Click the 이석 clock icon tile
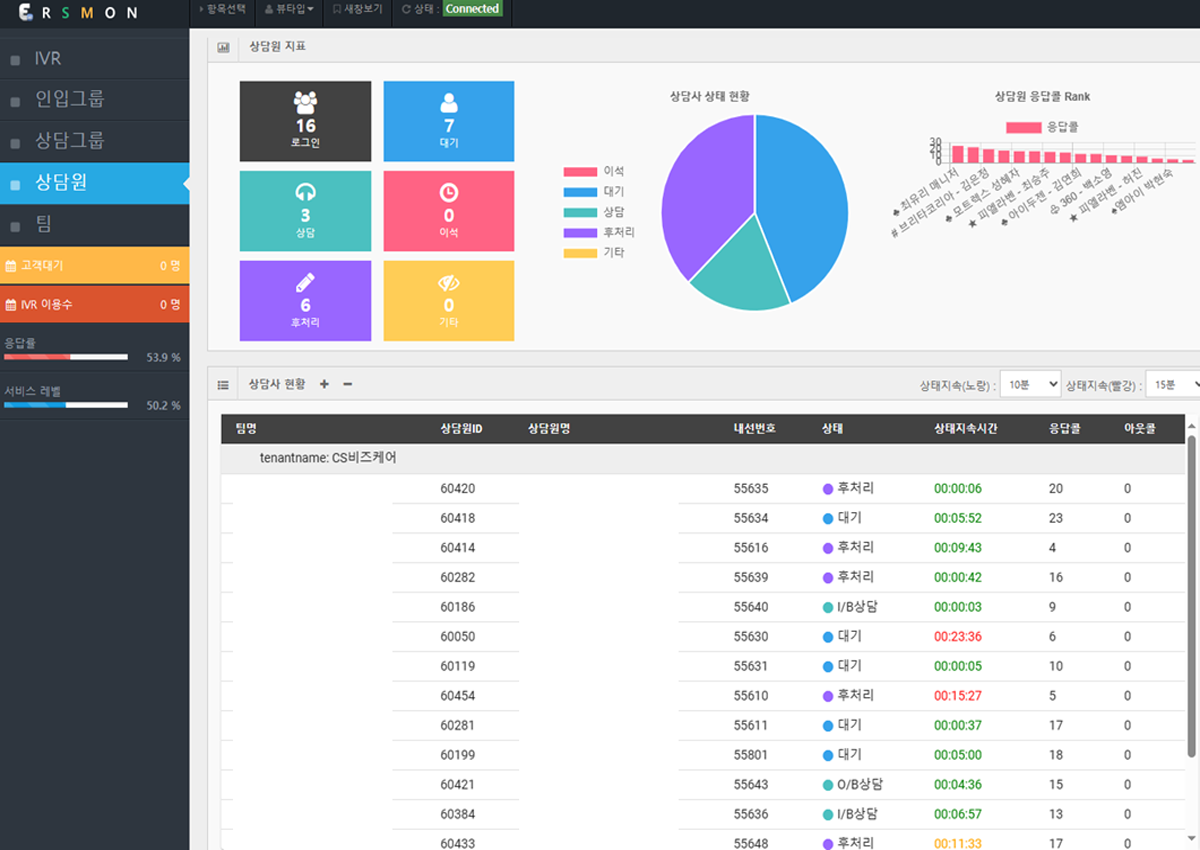 (x=449, y=211)
